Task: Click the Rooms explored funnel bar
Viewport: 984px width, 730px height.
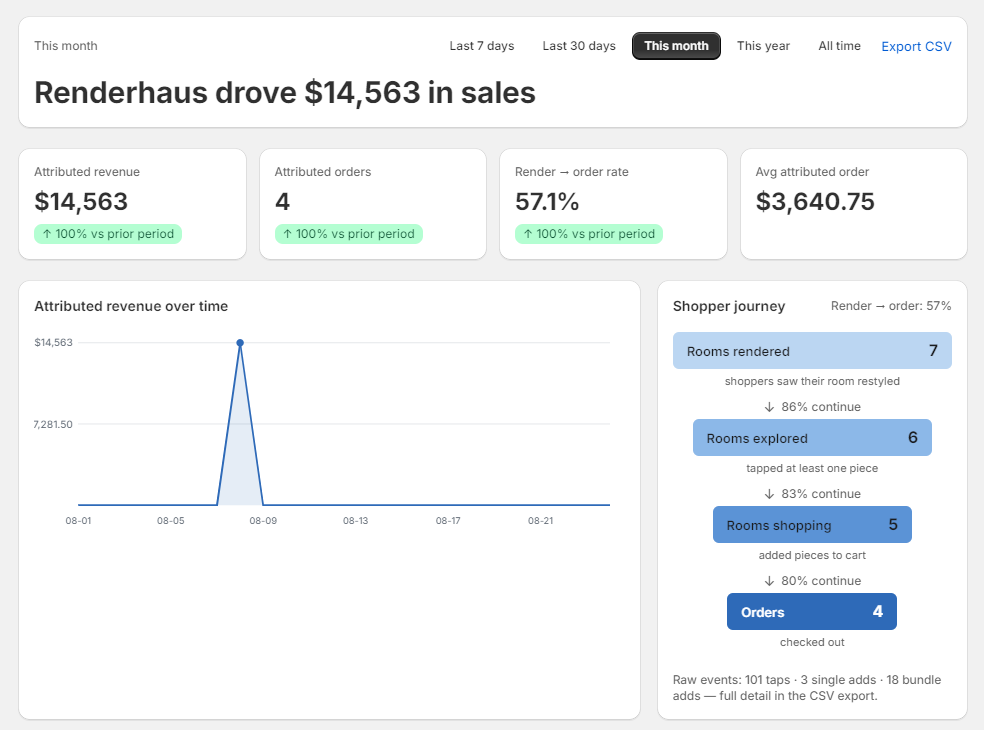Action: click(x=812, y=437)
